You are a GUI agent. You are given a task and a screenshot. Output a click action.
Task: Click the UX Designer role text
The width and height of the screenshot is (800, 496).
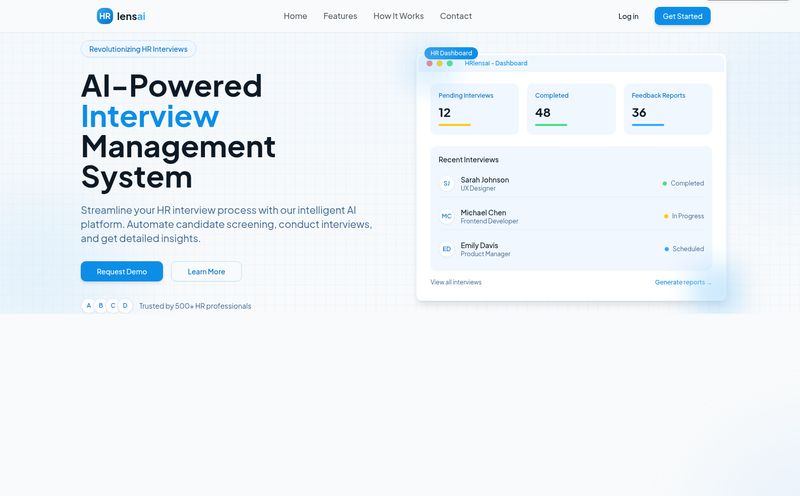point(478,188)
